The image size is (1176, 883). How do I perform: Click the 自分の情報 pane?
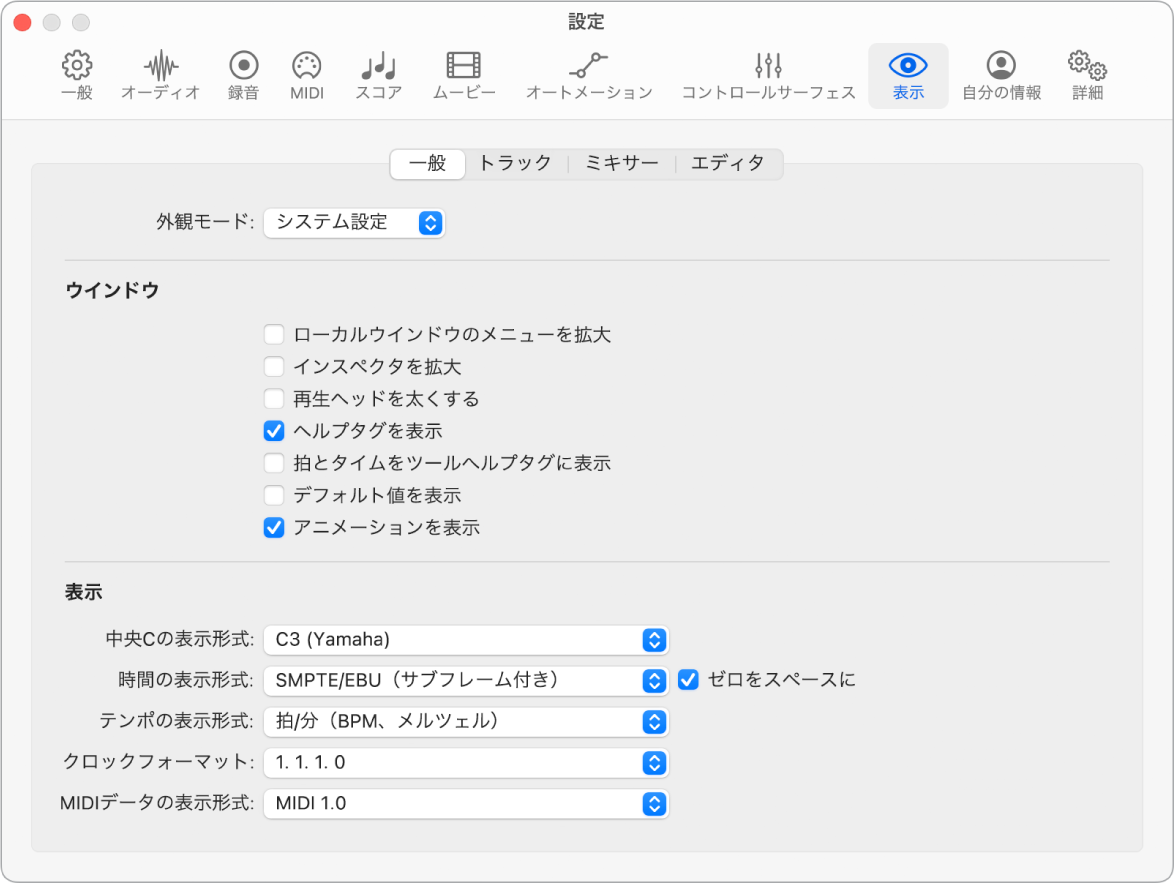1001,75
